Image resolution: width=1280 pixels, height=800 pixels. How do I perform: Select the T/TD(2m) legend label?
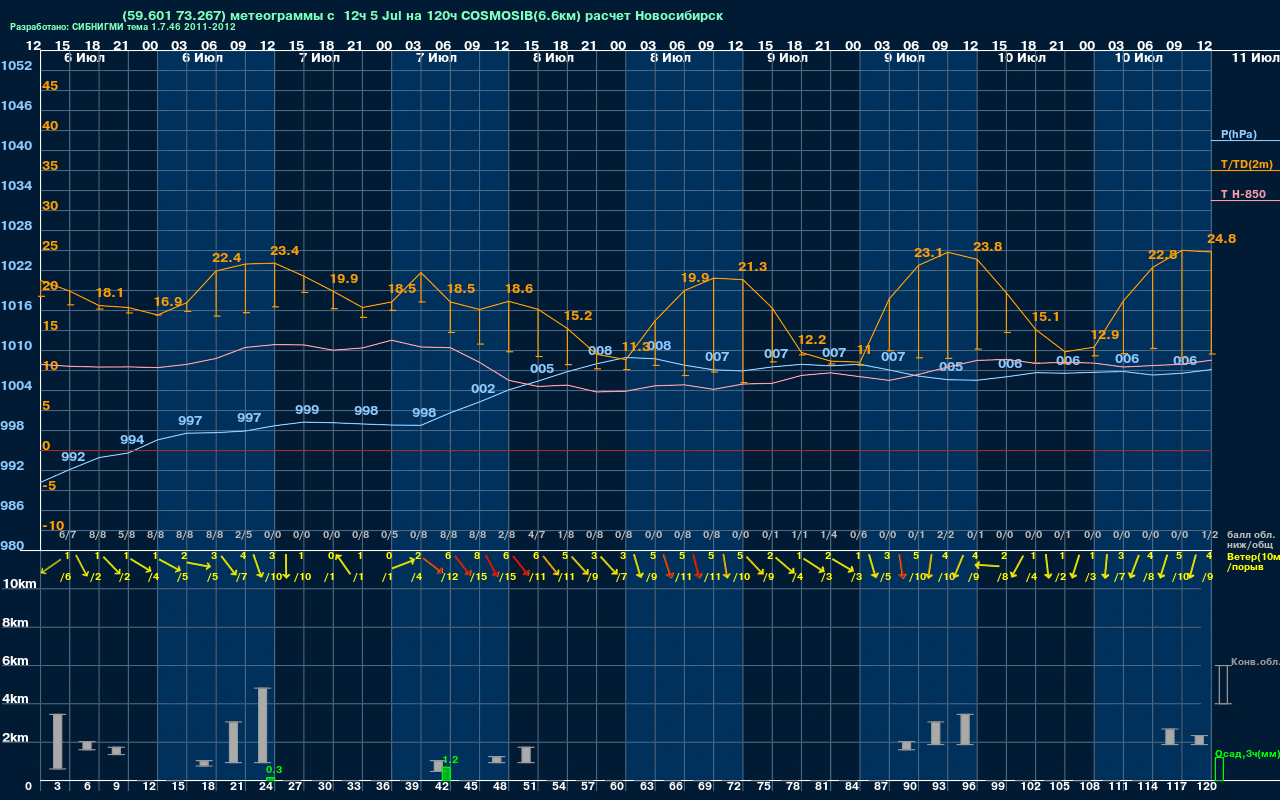pyautogui.click(x=1246, y=164)
